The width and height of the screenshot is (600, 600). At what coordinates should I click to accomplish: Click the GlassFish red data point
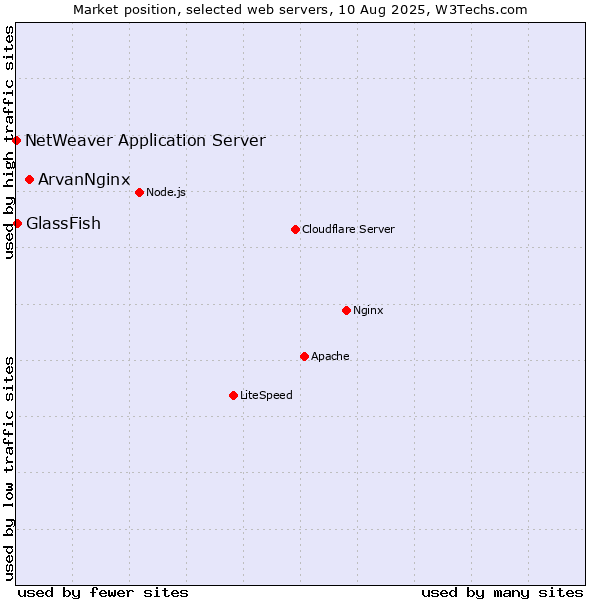[18, 223]
